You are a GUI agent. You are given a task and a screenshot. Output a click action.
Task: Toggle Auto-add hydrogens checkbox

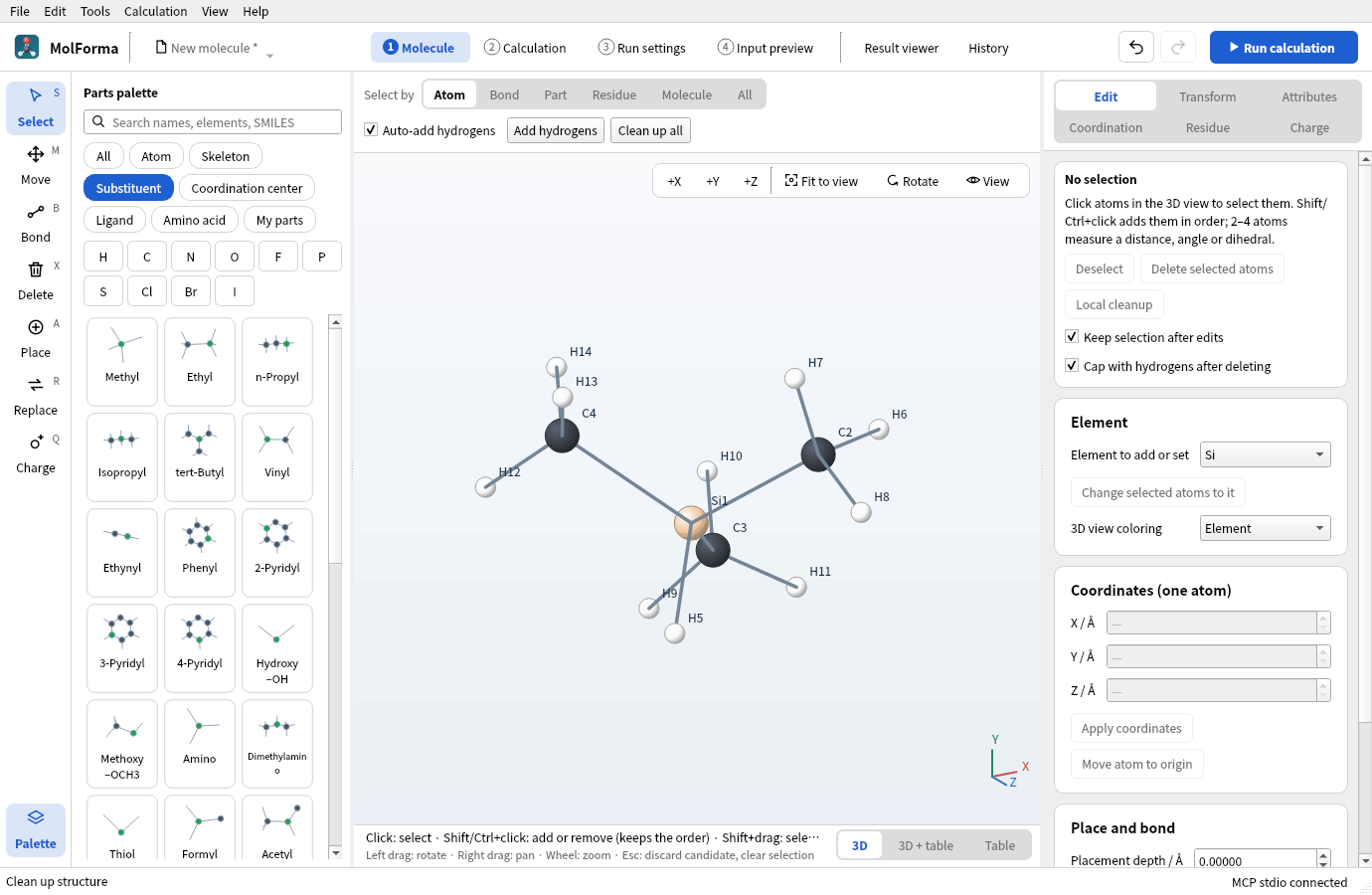point(371,130)
